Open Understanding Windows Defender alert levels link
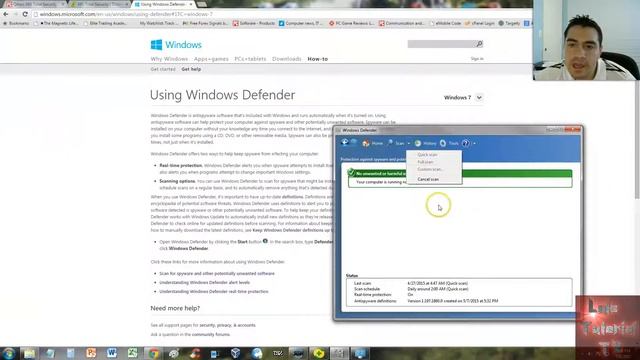640x360 pixels. tap(204, 282)
